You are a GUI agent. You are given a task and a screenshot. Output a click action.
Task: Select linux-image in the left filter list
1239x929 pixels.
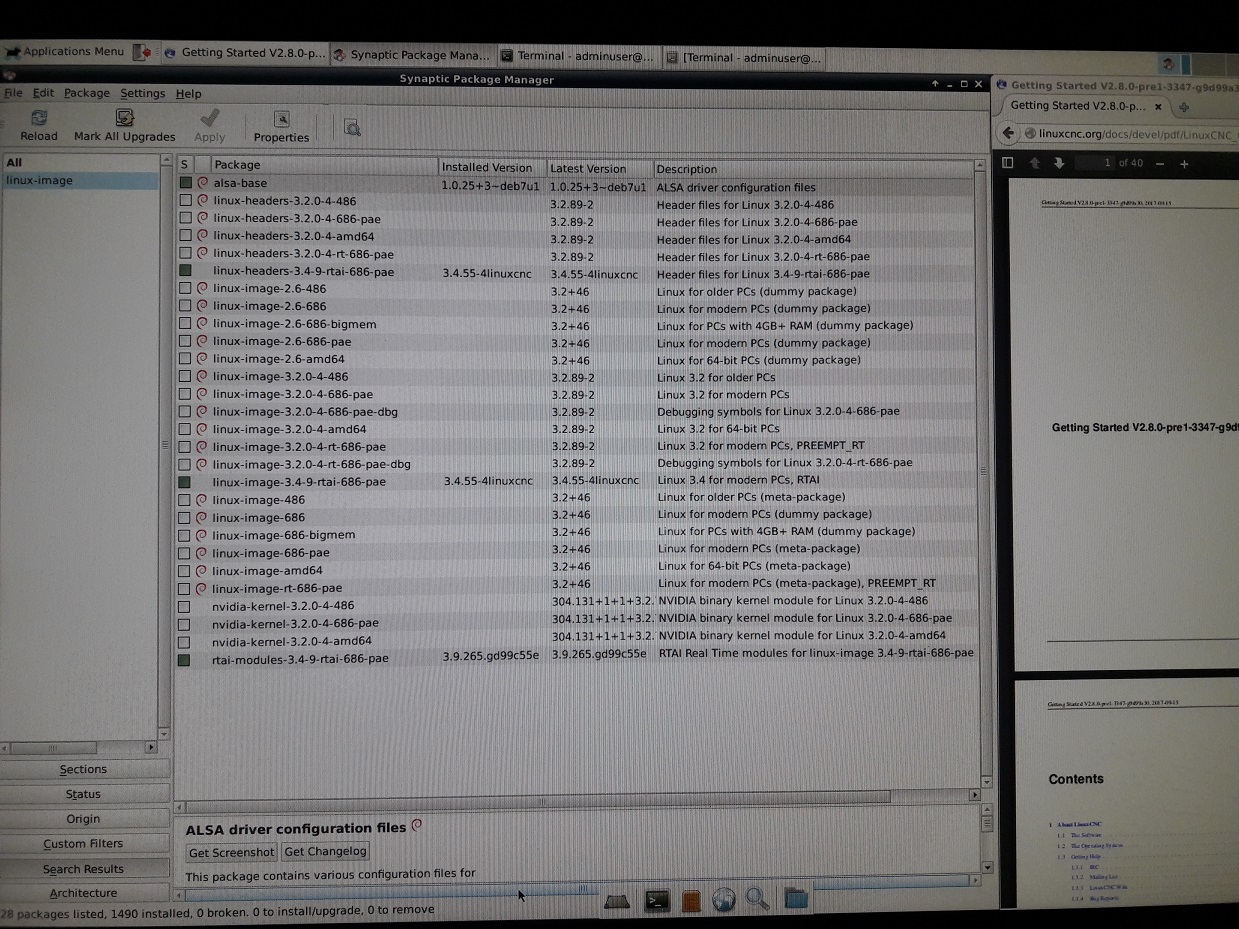pyautogui.click(x=39, y=181)
